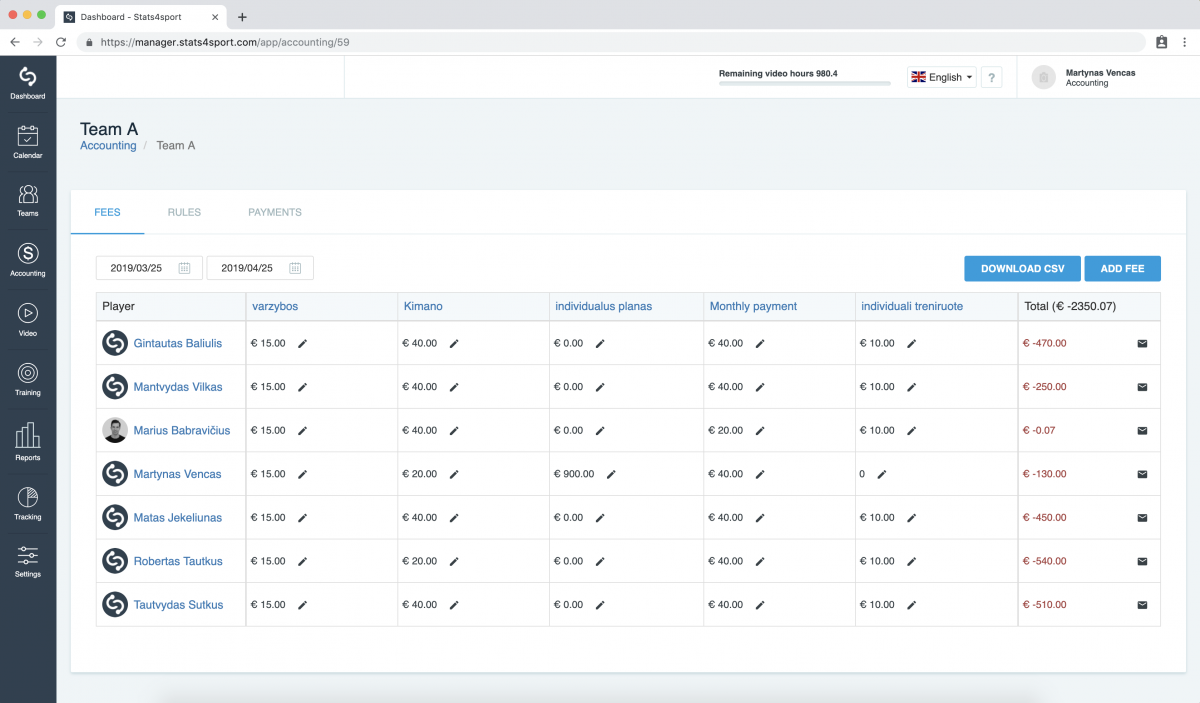Click the Add Fee button
Image resolution: width=1200 pixels, height=703 pixels.
click(x=1122, y=268)
